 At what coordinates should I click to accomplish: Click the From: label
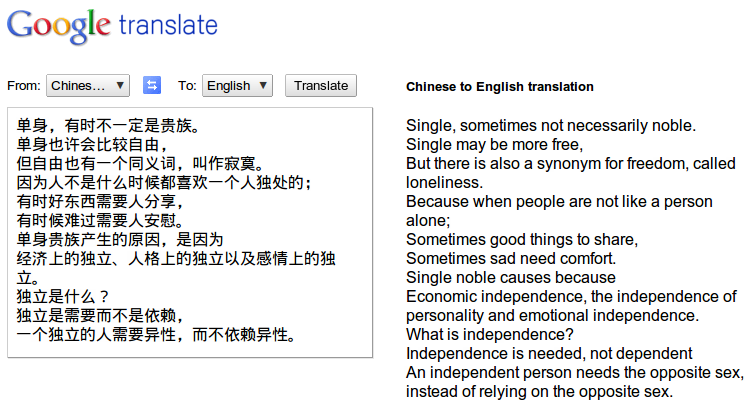24,86
